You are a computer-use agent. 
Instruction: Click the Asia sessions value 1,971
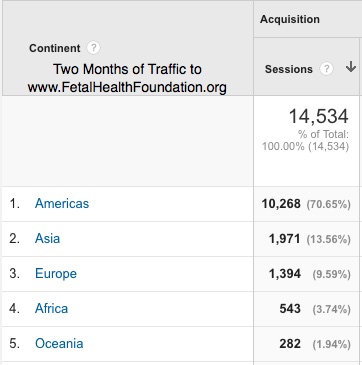pyautogui.click(x=285, y=239)
